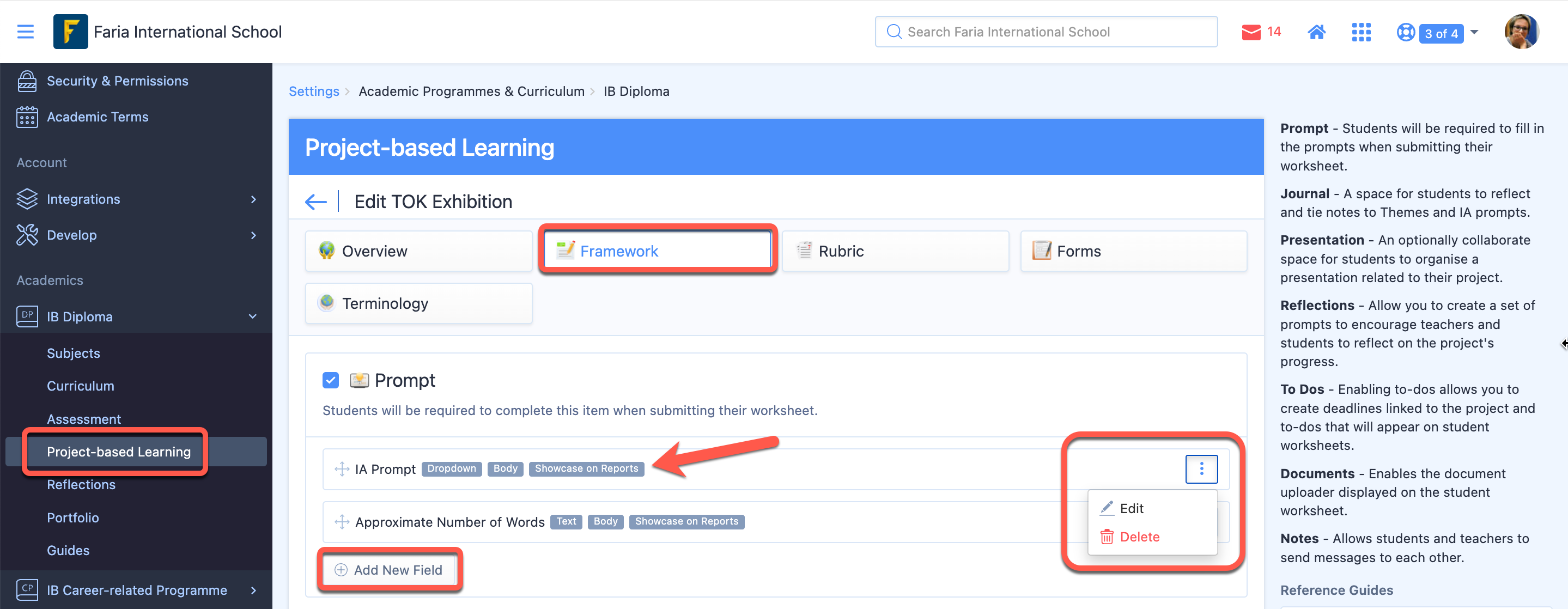Click the magnifier icon in search box
Viewport: 1568px width, 609px height.
coord(894,32)
